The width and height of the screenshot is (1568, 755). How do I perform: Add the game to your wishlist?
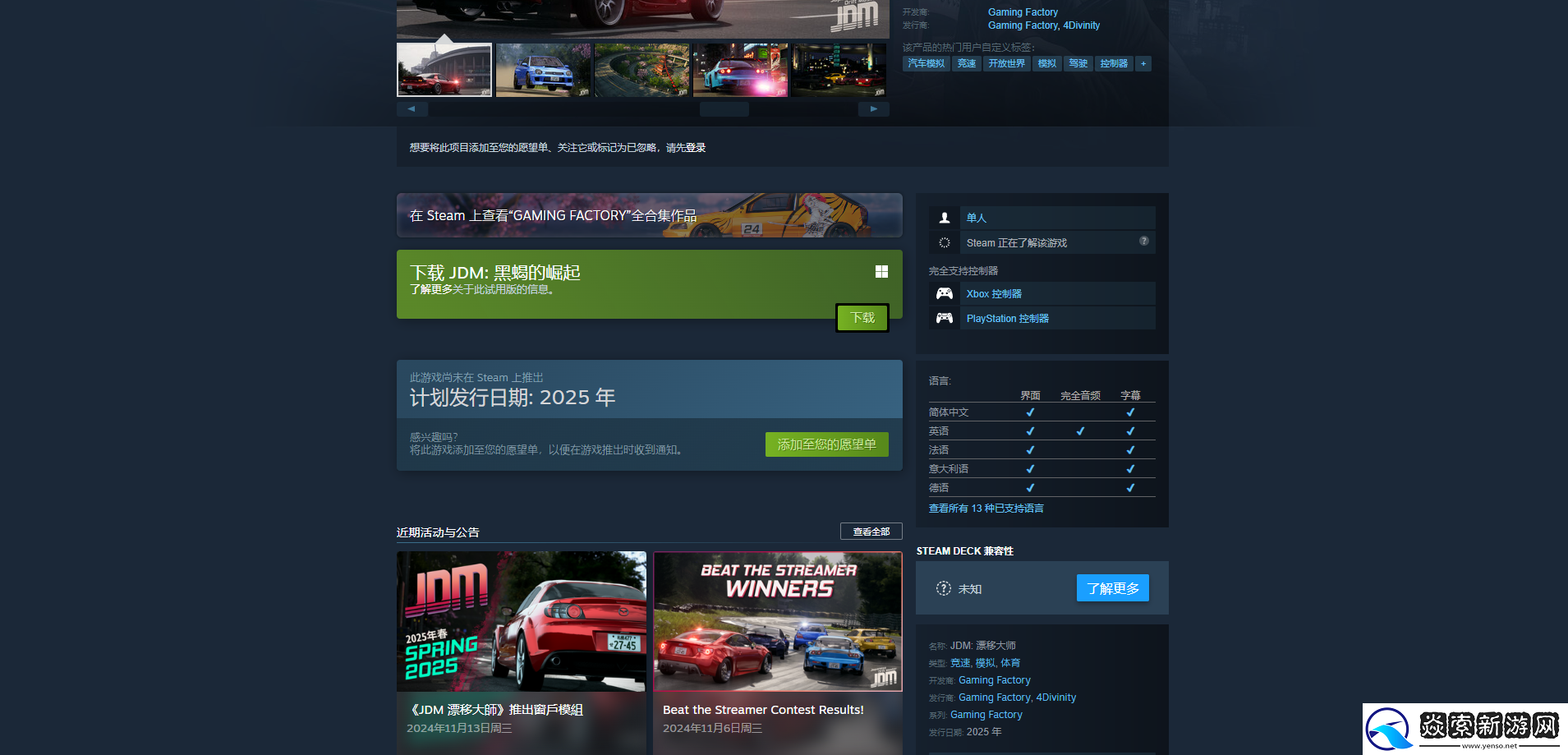click(x=826, y=444)
